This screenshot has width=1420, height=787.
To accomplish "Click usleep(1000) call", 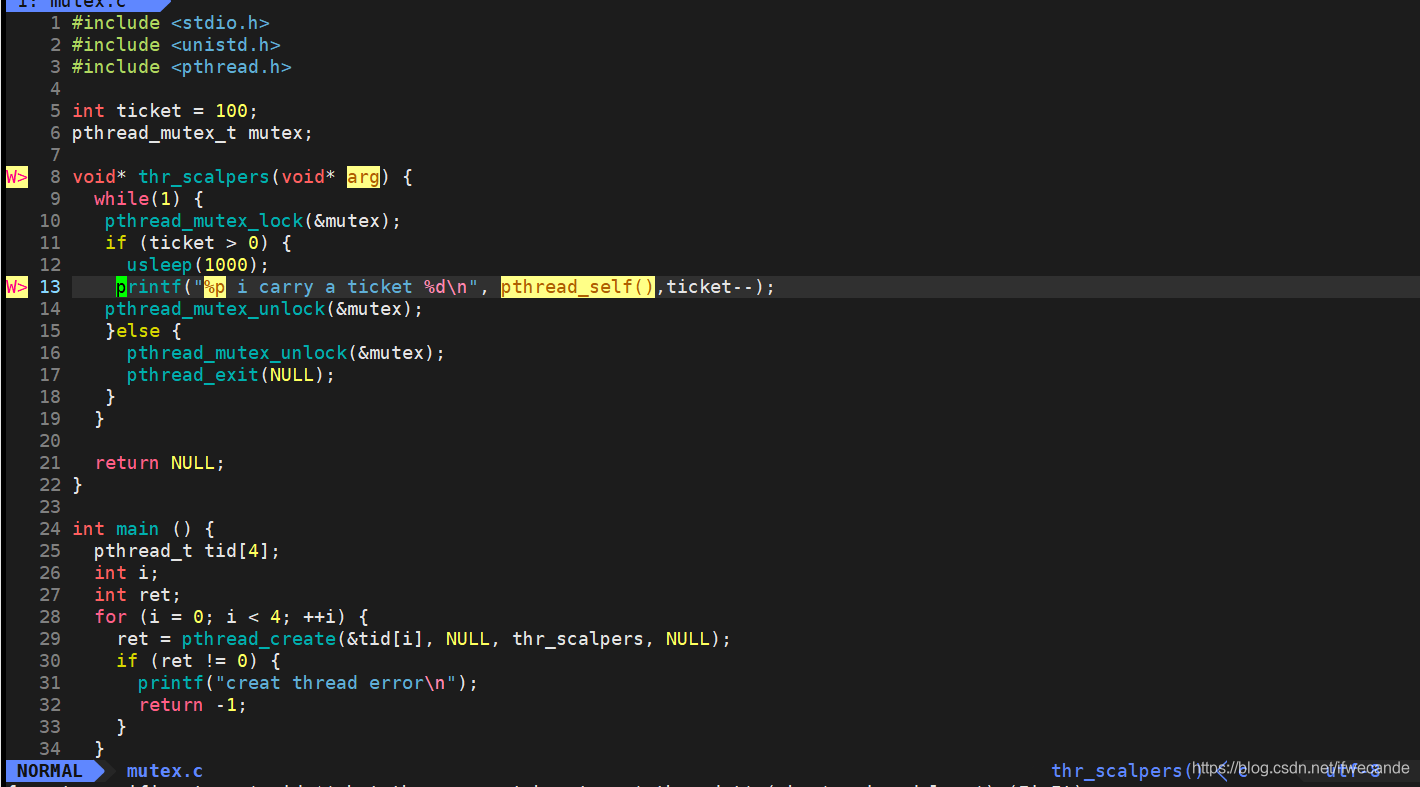I will point(198,265).
